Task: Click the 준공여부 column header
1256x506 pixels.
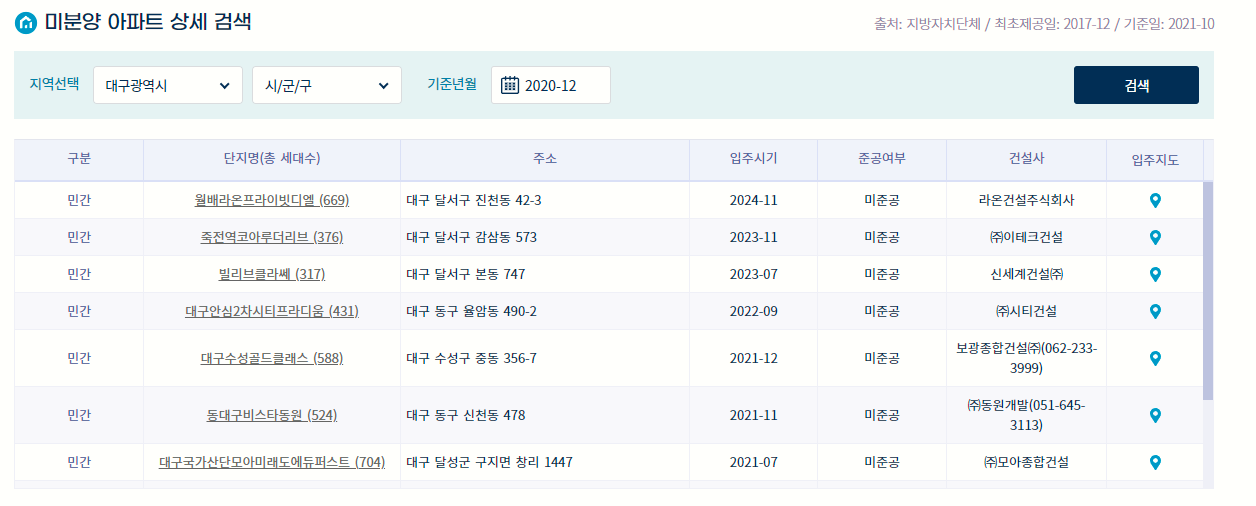Action: (x=882, y=159)
